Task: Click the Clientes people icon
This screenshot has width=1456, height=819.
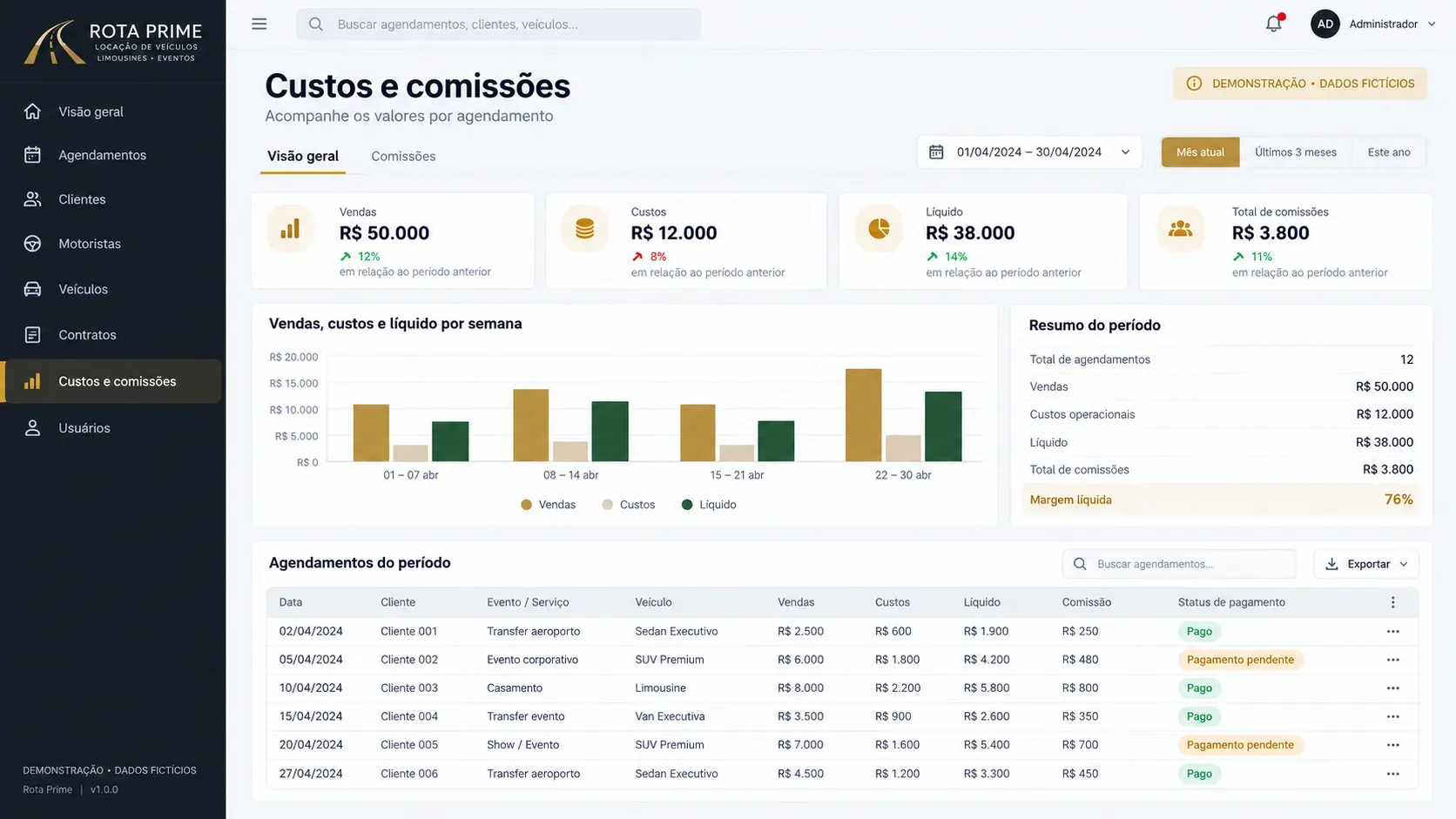Action: (33, 199)
